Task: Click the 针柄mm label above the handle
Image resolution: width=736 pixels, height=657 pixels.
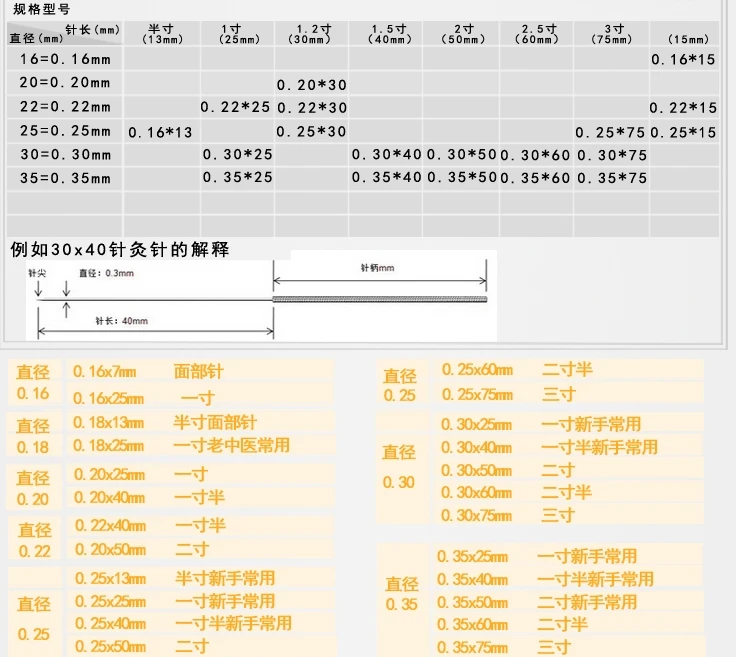Action: coord(377,268)
